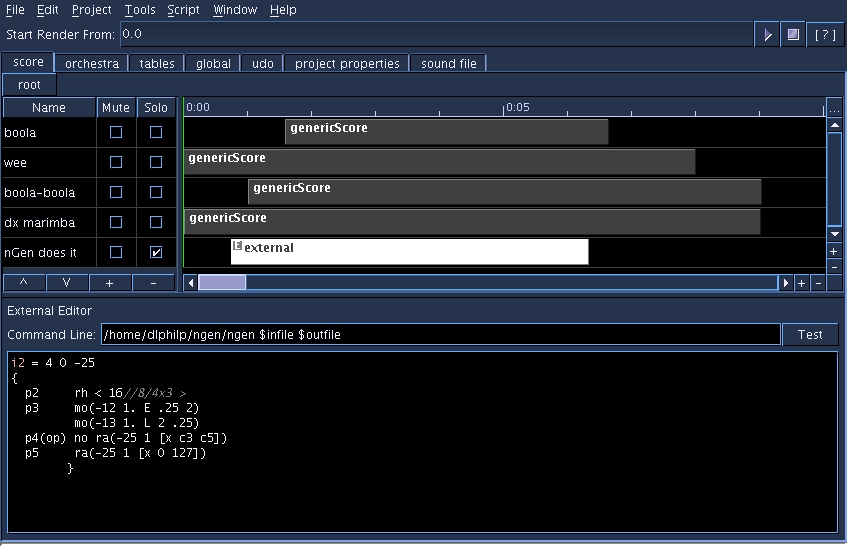Uncheck Solo on nGen does it layer
The image size is (847, 546).
coord(156,252)
